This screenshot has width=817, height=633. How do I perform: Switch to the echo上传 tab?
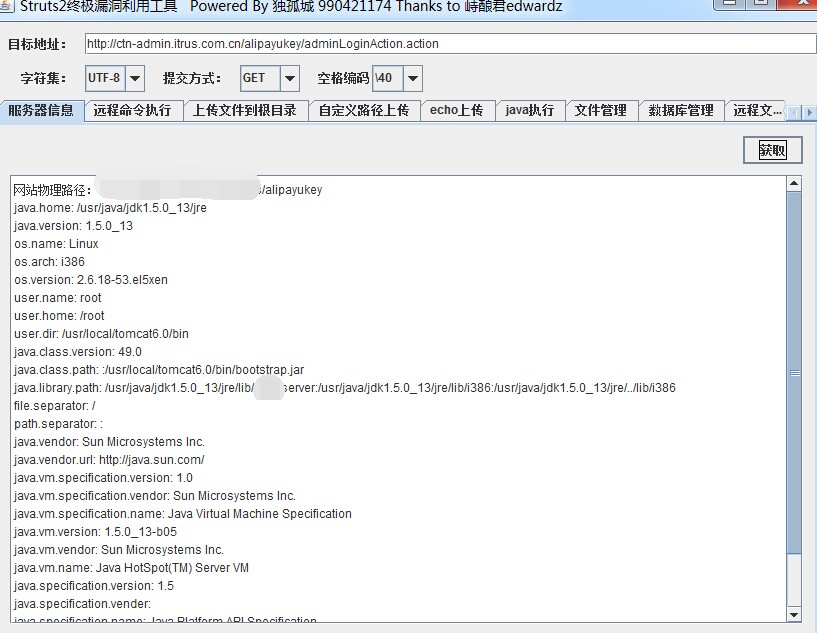tap(456, 110)
